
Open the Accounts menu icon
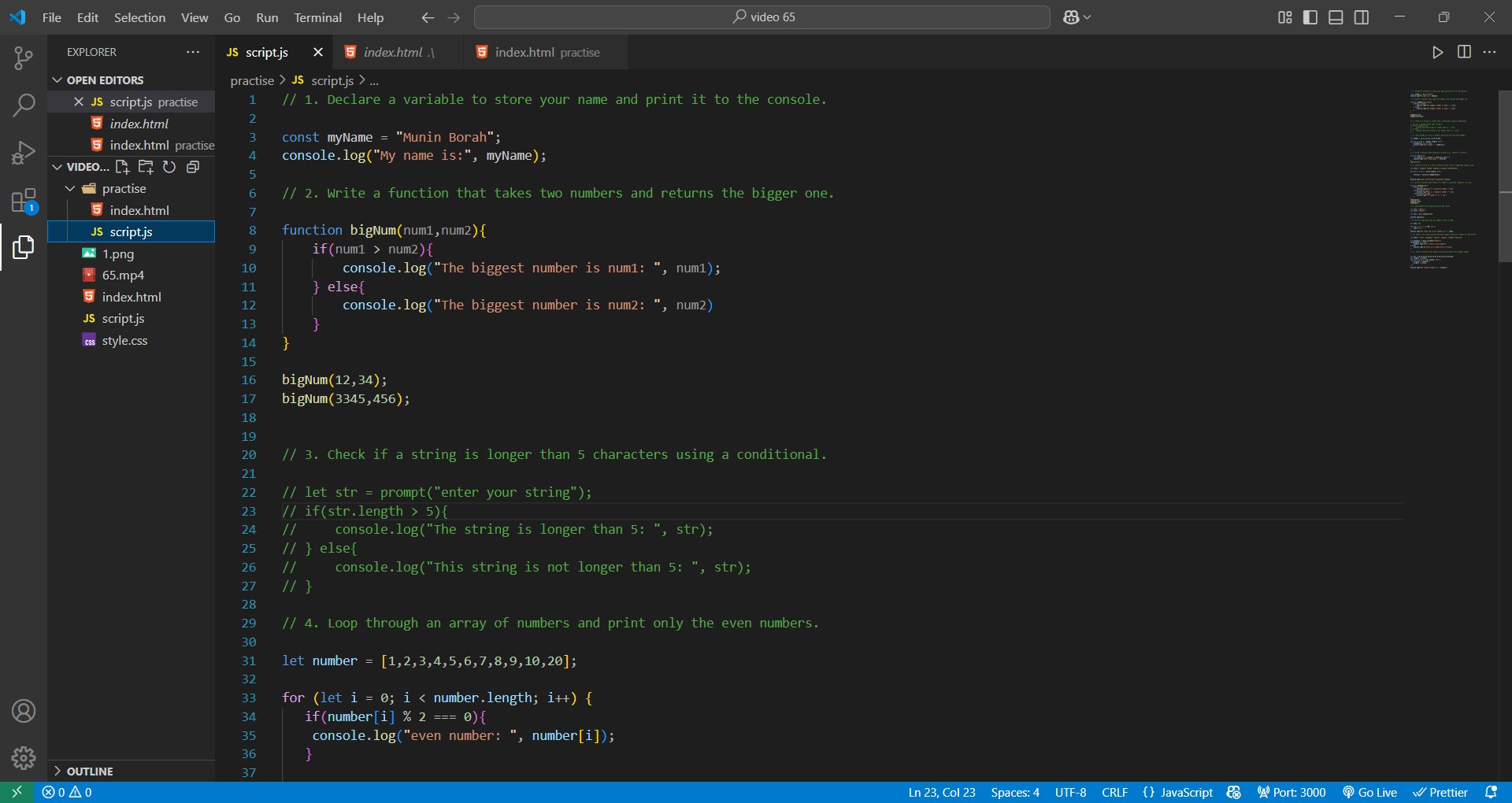pos(24,711)
